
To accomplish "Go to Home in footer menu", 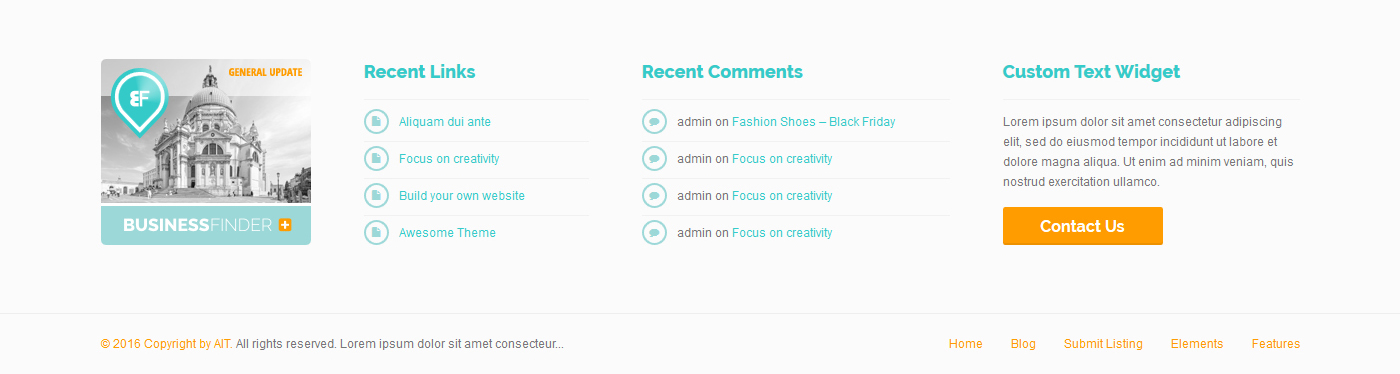I will 966,344.
